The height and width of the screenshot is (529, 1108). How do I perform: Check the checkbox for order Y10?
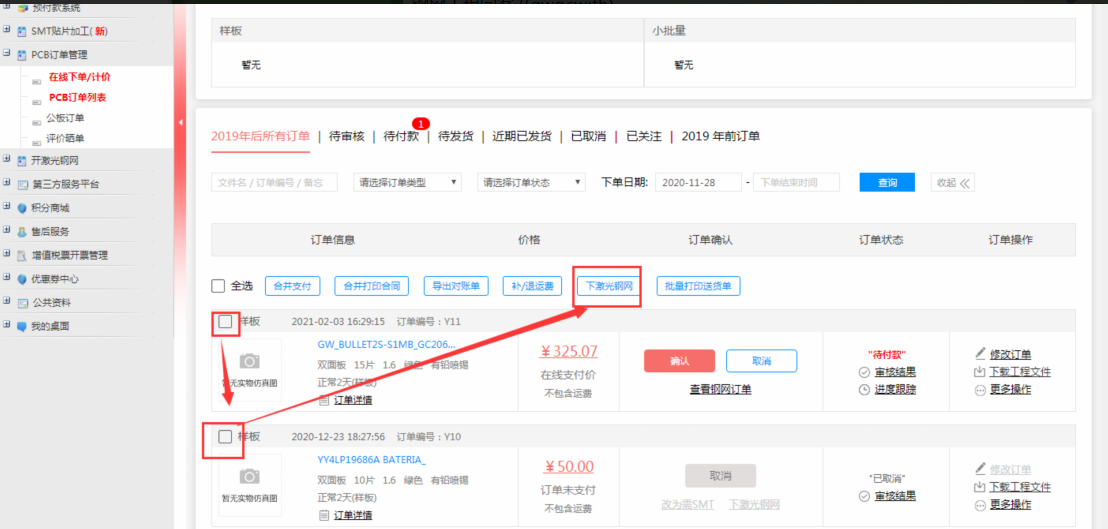click(x=225, y=437)
